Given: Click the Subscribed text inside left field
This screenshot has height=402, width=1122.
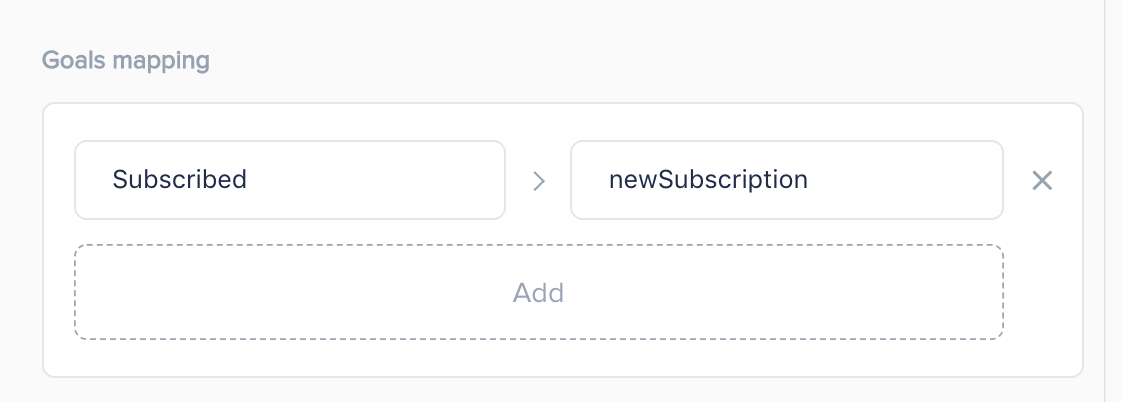Looking at the screenshot, I should coord(180,179).
